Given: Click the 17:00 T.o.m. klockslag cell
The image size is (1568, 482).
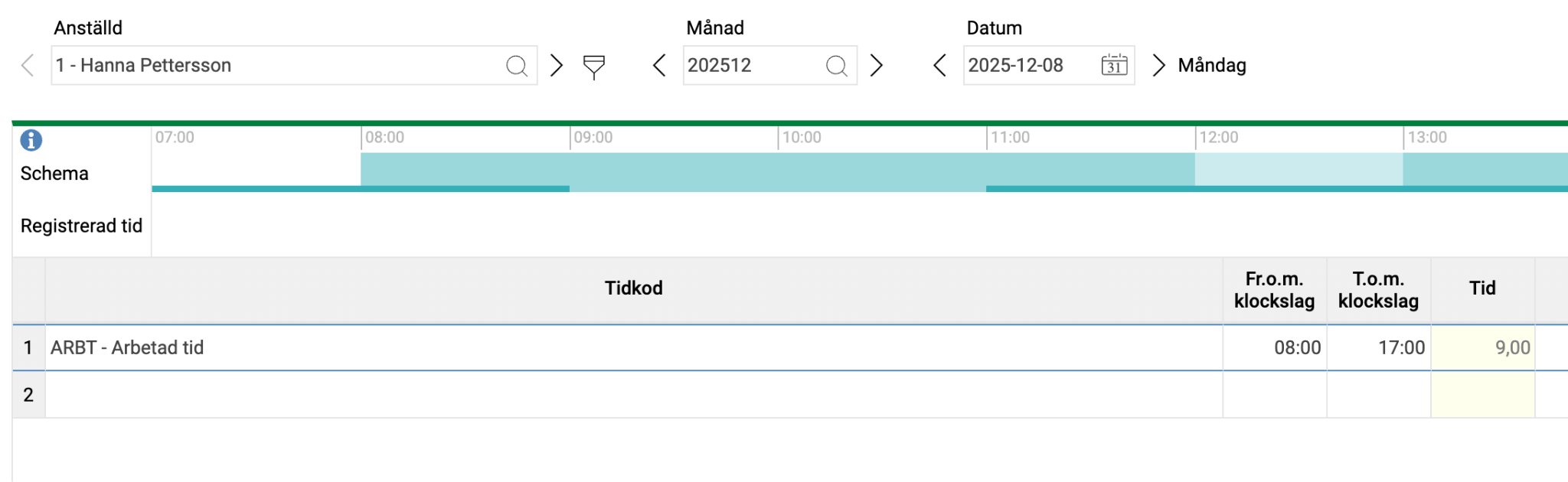Looking at the screenshot, I should pos(1378,348).
